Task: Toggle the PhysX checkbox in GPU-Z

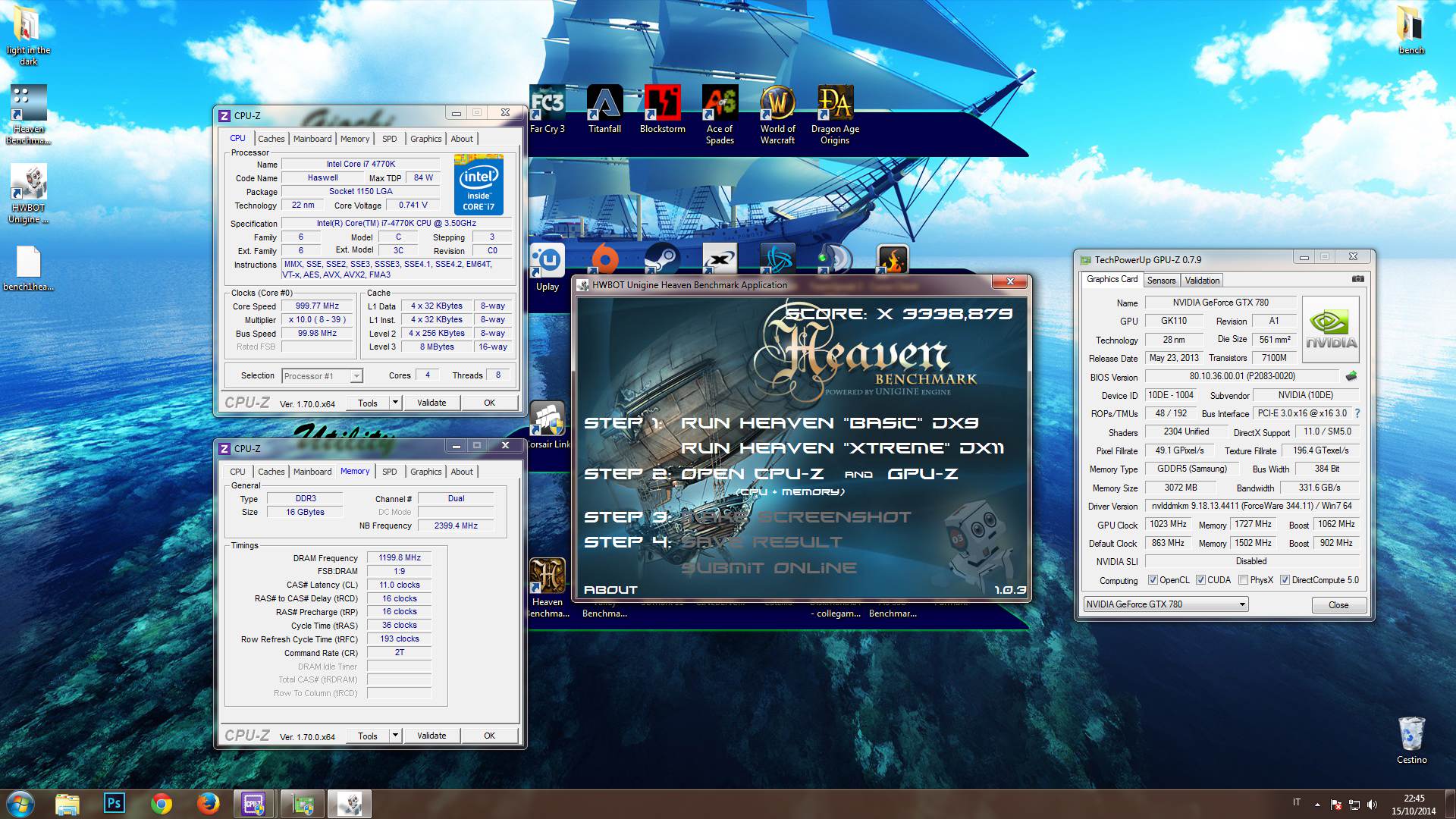Action: click(x=1243, y=580)
